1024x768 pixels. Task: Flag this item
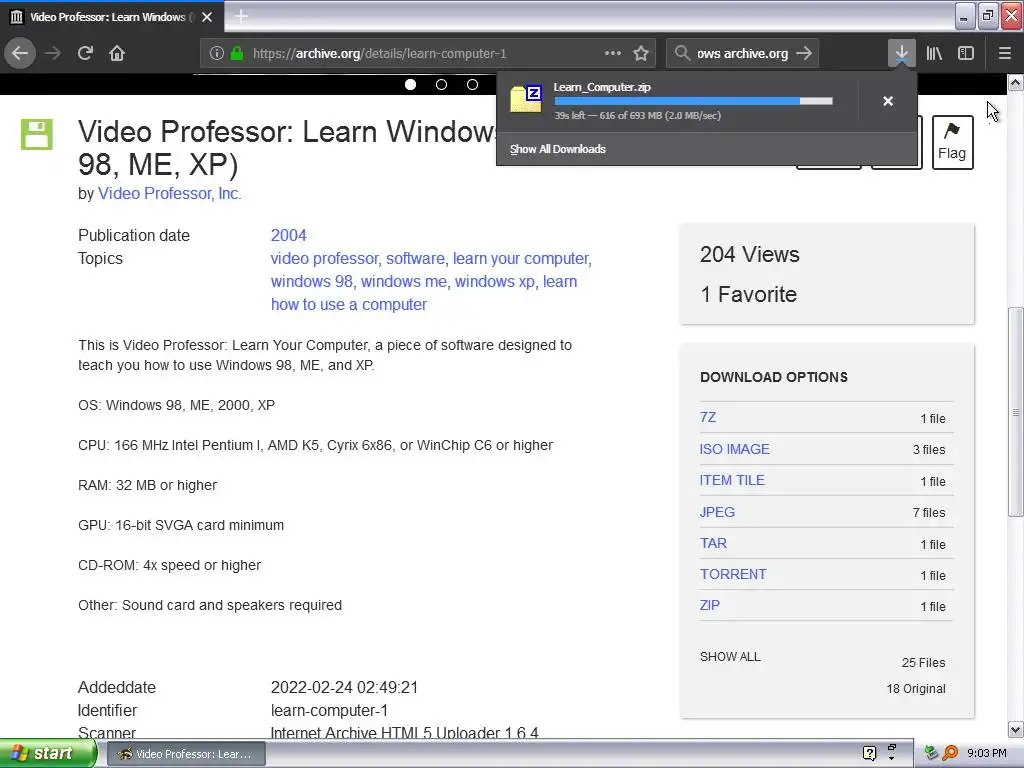tap(952, 142)
